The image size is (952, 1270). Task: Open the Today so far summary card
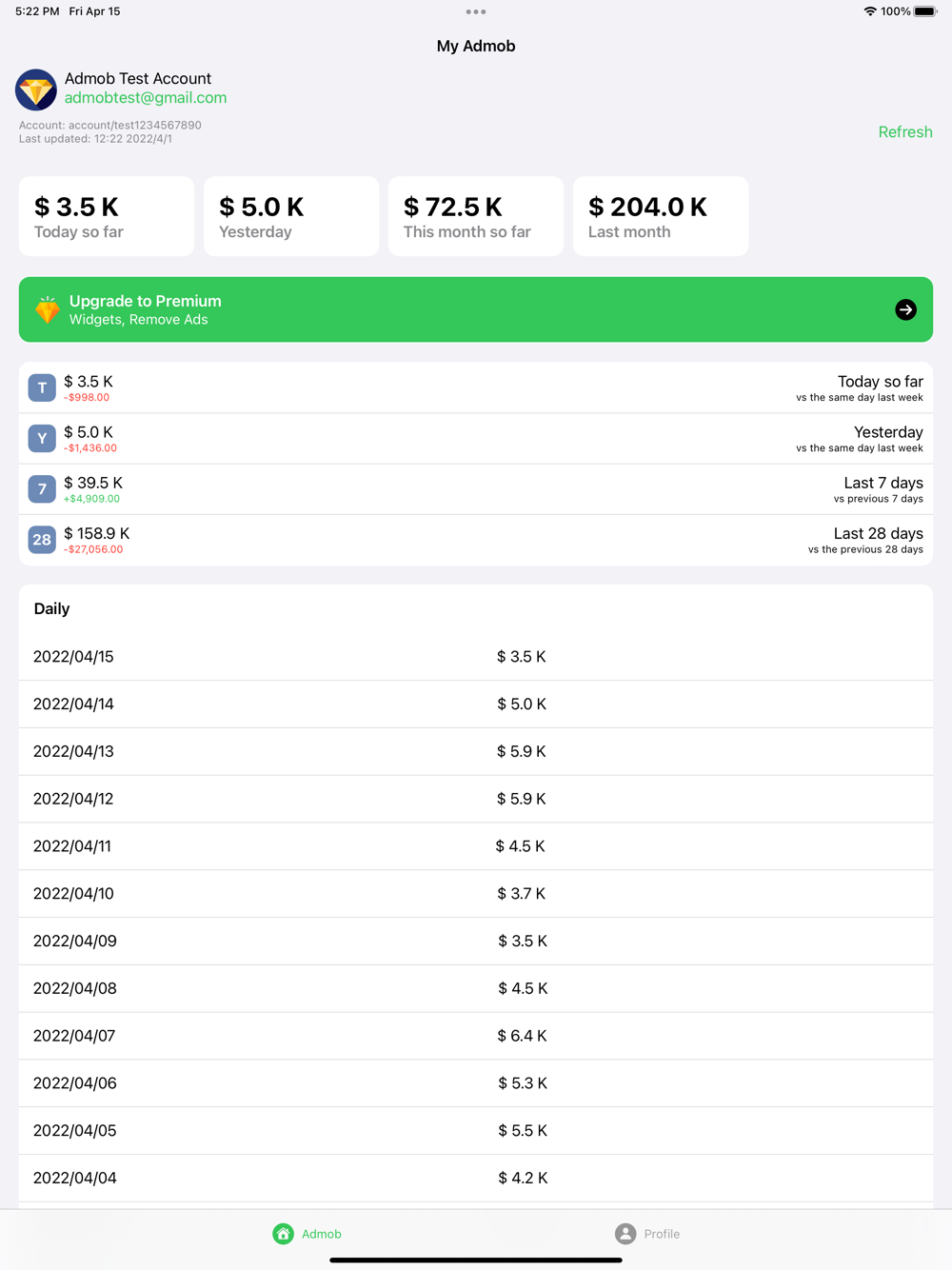pyautogui.click(x=107, y=216)
